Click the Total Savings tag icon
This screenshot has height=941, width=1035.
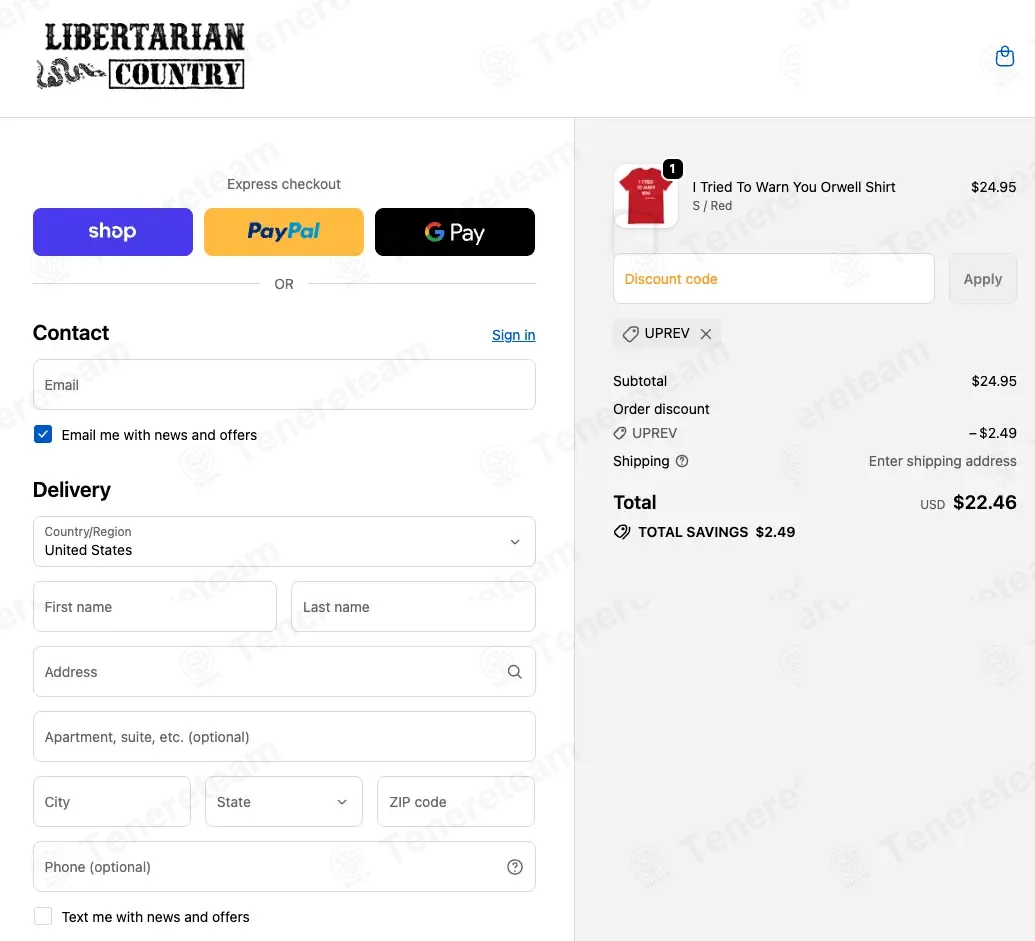(622, 532)
